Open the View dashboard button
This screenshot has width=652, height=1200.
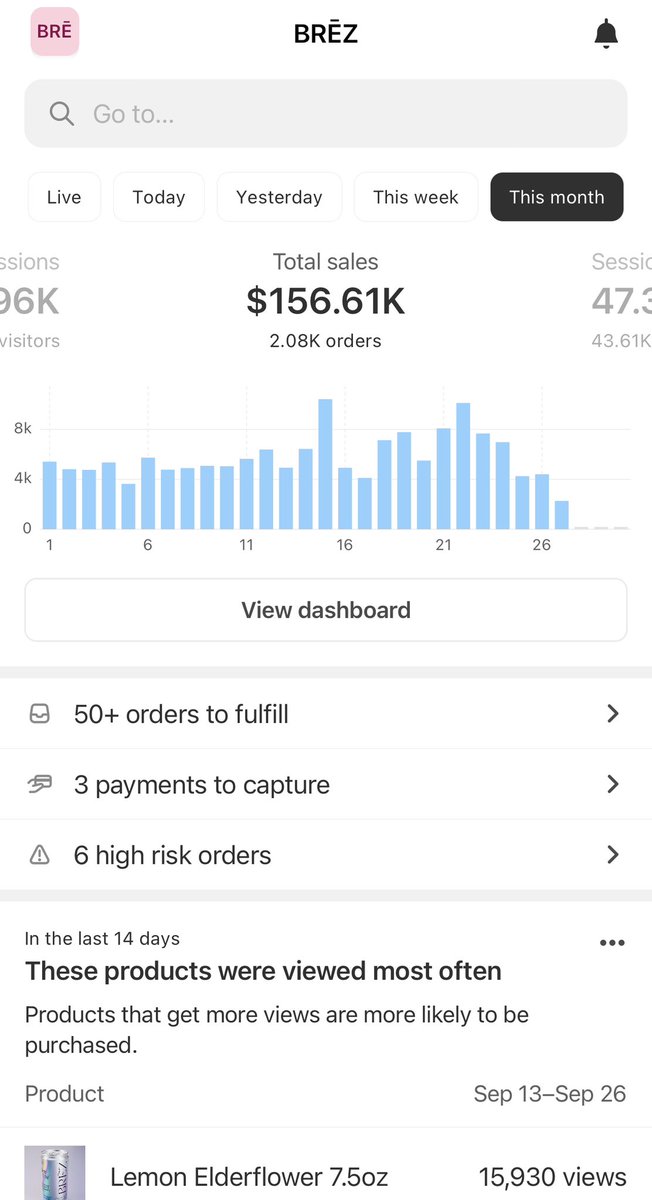326,610
